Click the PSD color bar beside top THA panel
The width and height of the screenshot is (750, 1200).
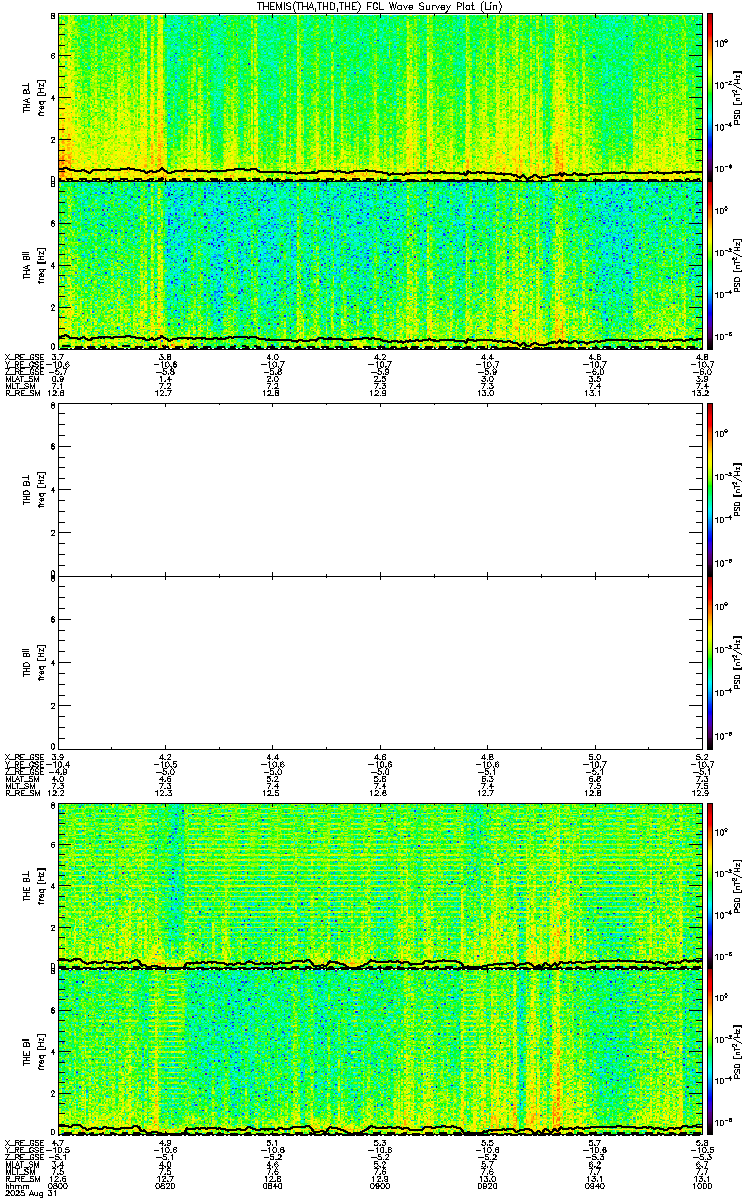(710, 97)
